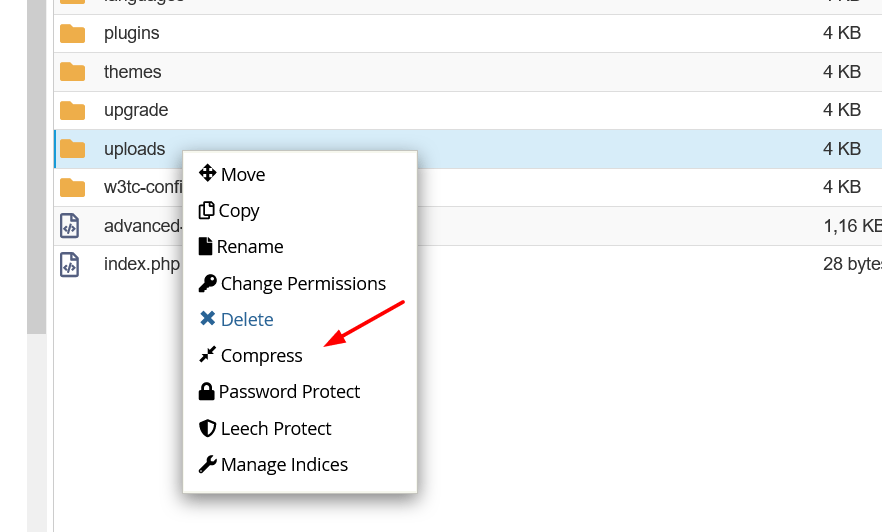Select Manage Indices menu option

(284, 465)
